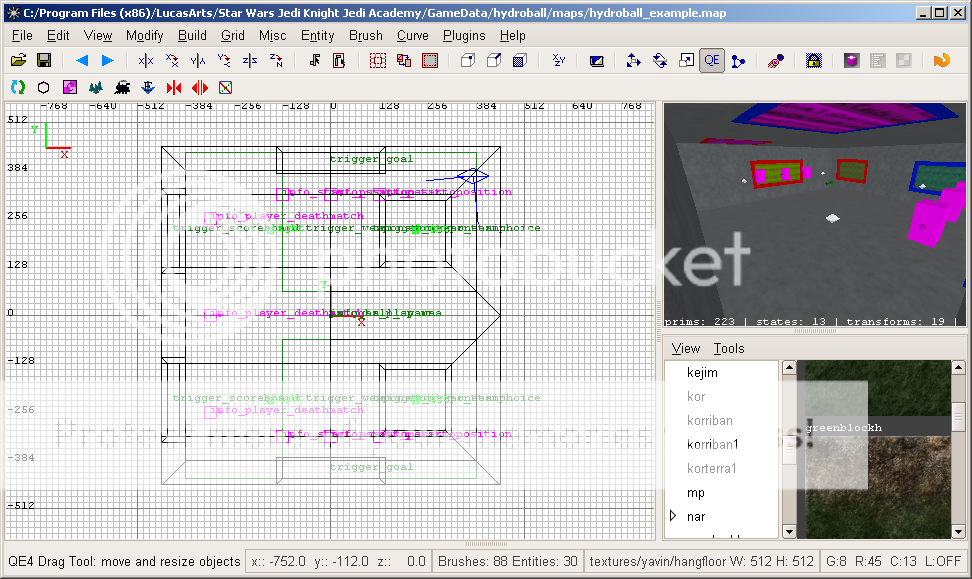Open the Entity menu
This screenshot has width=972, height=579.
point(317,35)
